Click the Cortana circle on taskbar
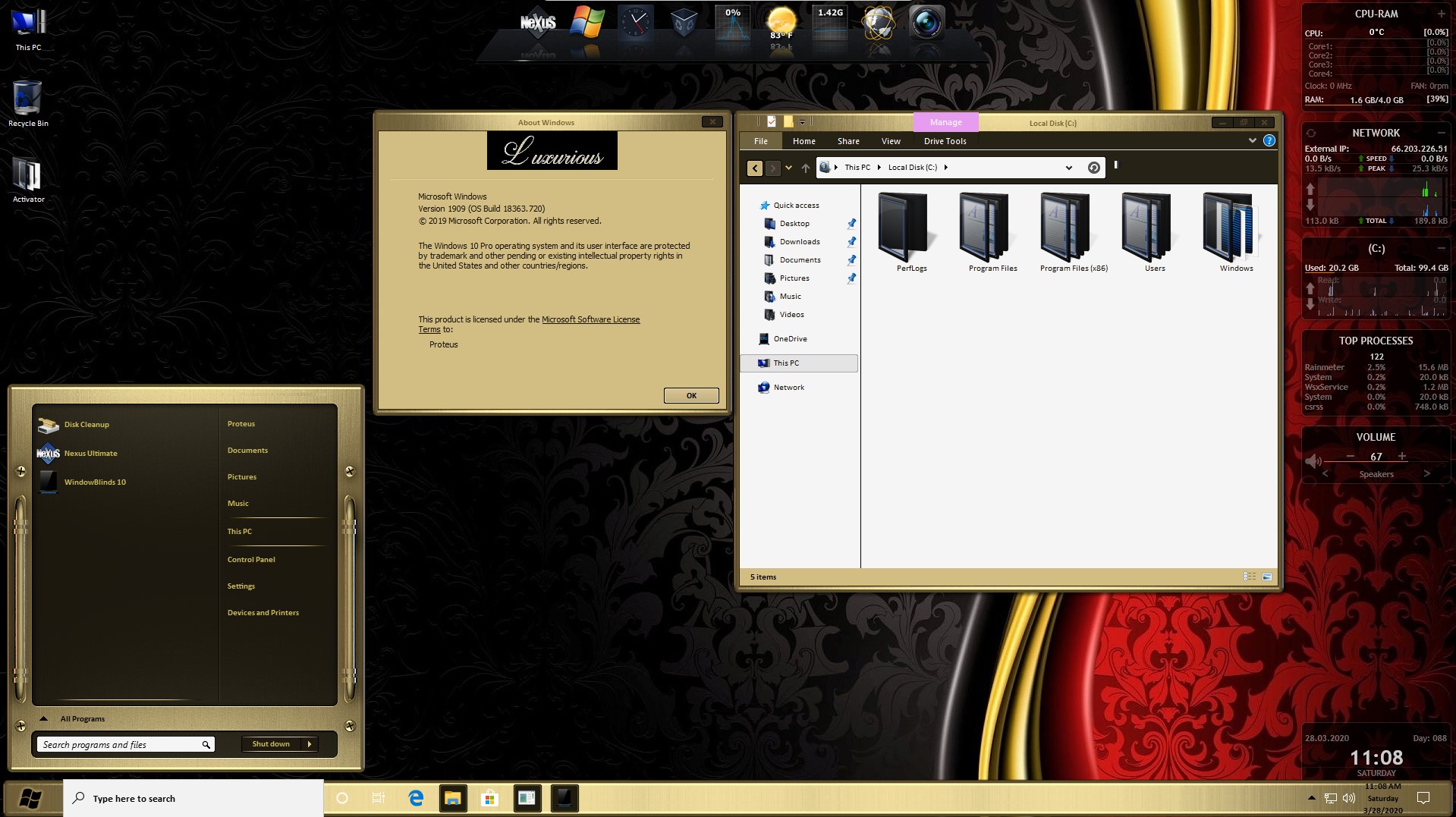Viewport: 1456px width, 817px height. [x=342, y=798]
